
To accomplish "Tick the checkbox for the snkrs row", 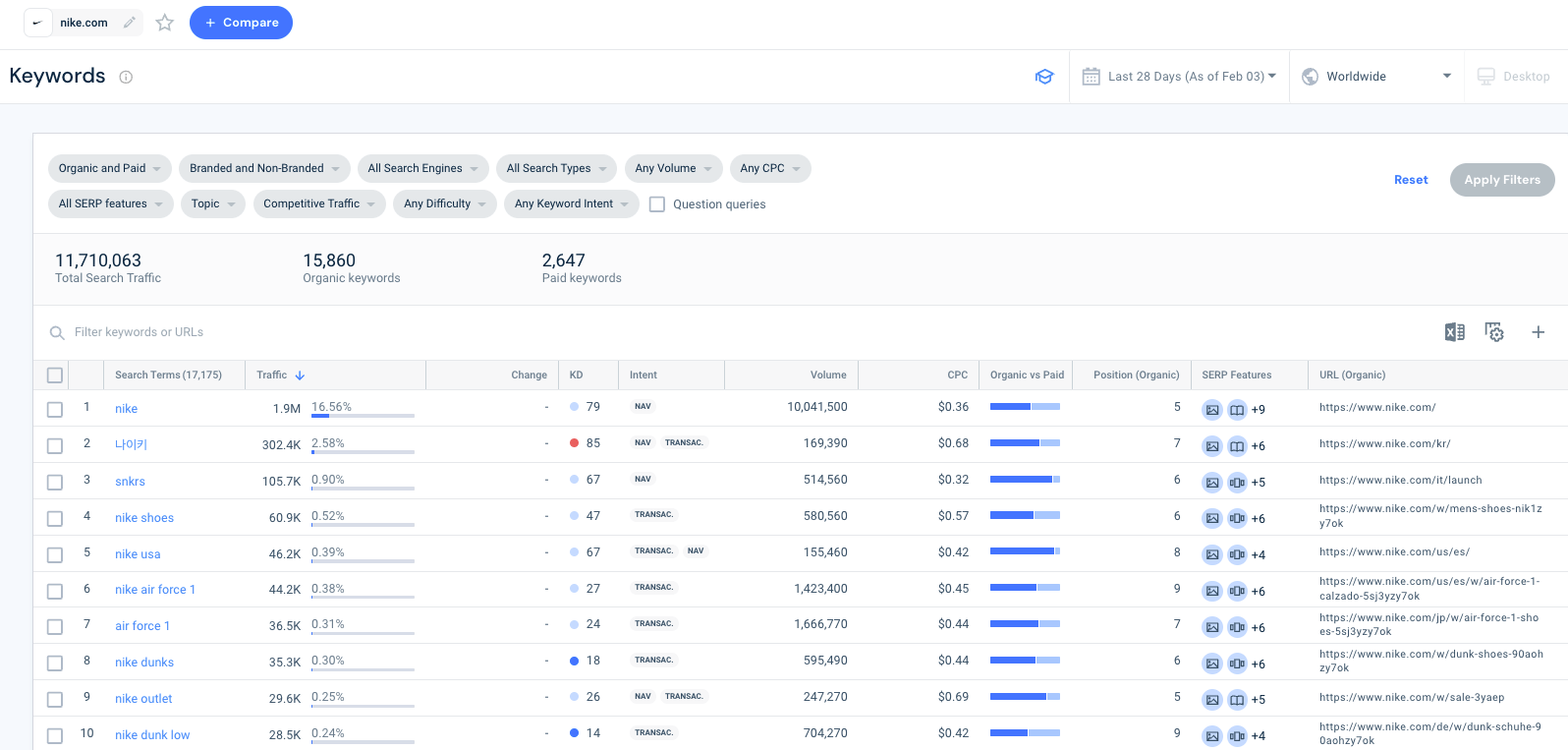I will pyautogui.click(x=55, y=482).
